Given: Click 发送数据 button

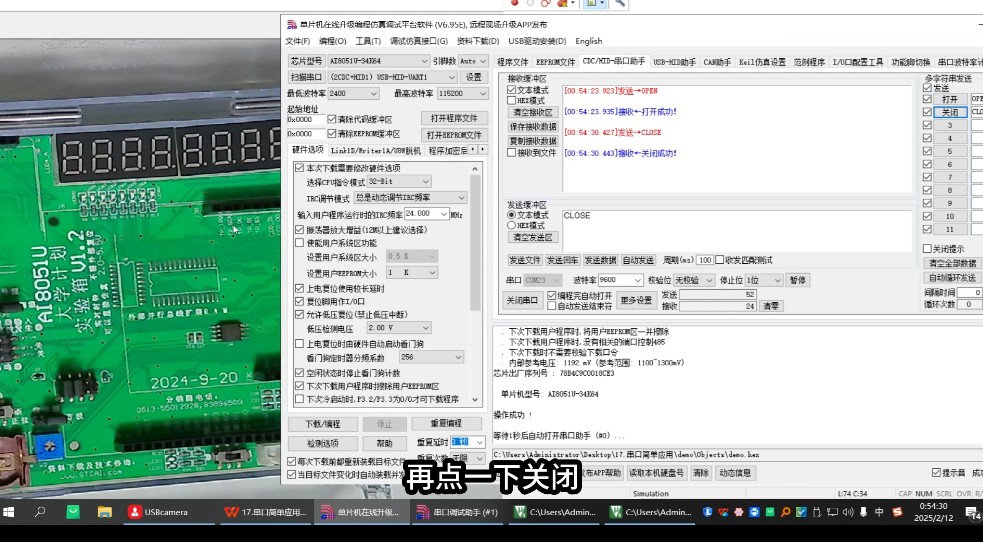Looking at the screenshot, I should [x=600, y=260].
